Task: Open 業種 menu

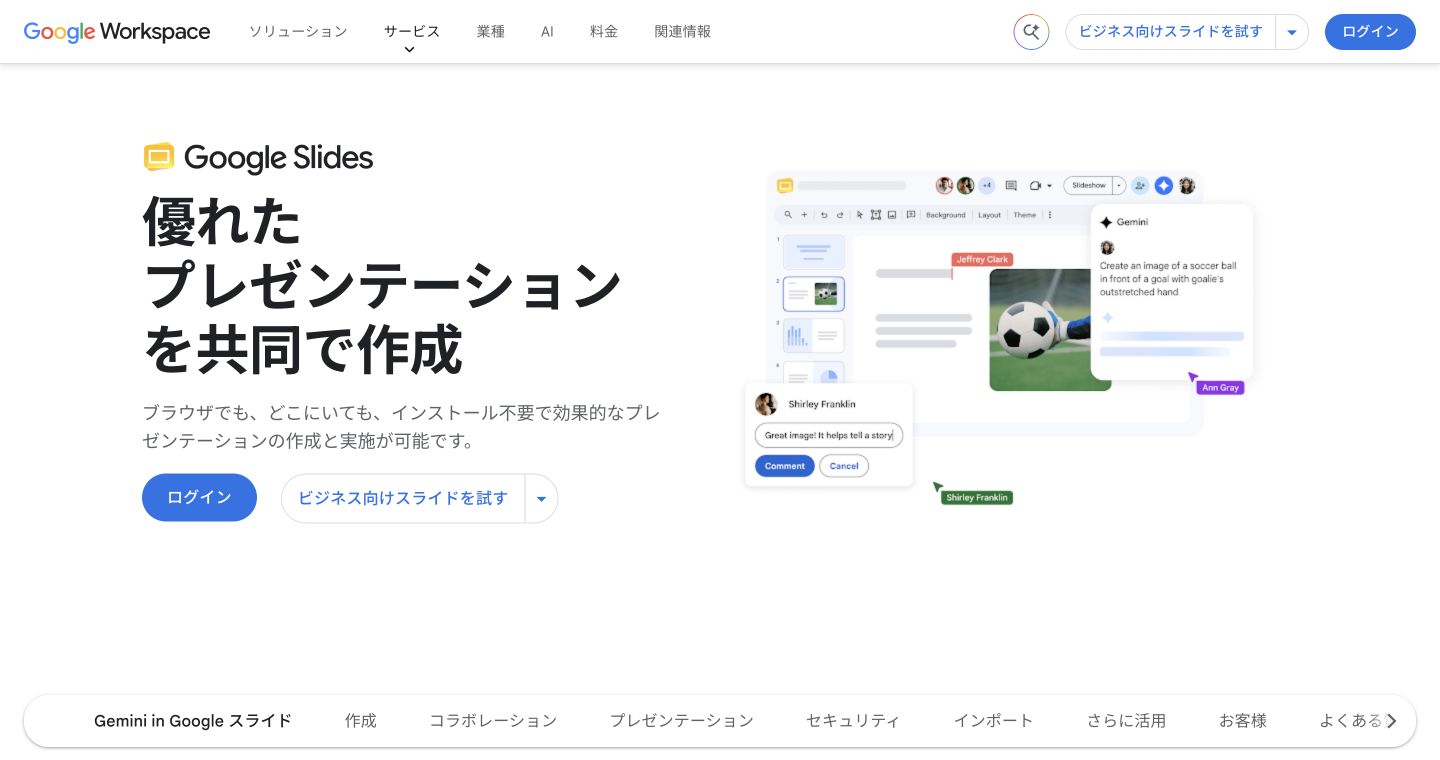Action: (x=491, y=32)
